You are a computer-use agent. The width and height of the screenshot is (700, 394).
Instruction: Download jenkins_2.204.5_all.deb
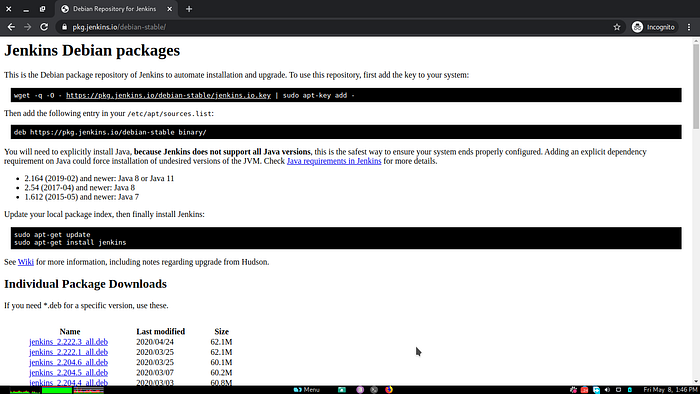(68, 373)
